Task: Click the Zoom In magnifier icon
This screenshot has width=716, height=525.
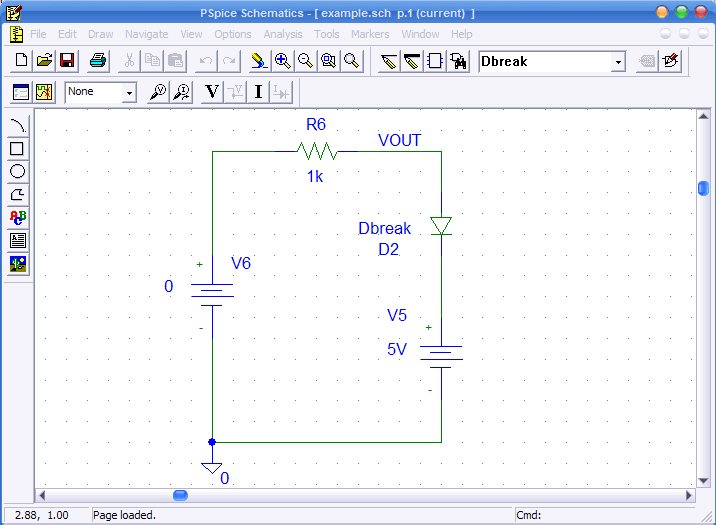Action: (283, 61)
